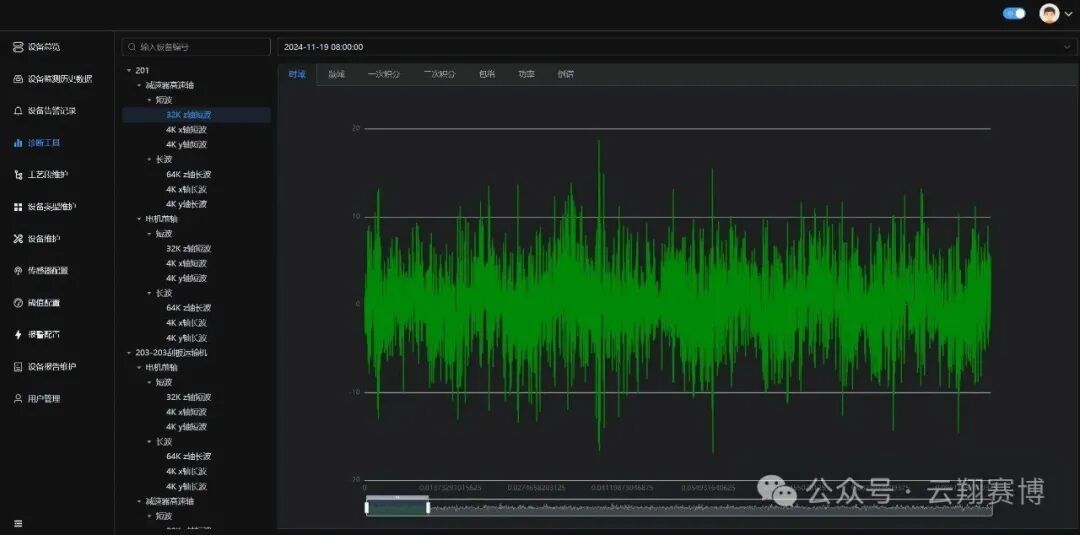The height and width of the screenshot is (535, 1080).
Task: Collapse 电机前轴 under node 201
Action: (140, 219)
